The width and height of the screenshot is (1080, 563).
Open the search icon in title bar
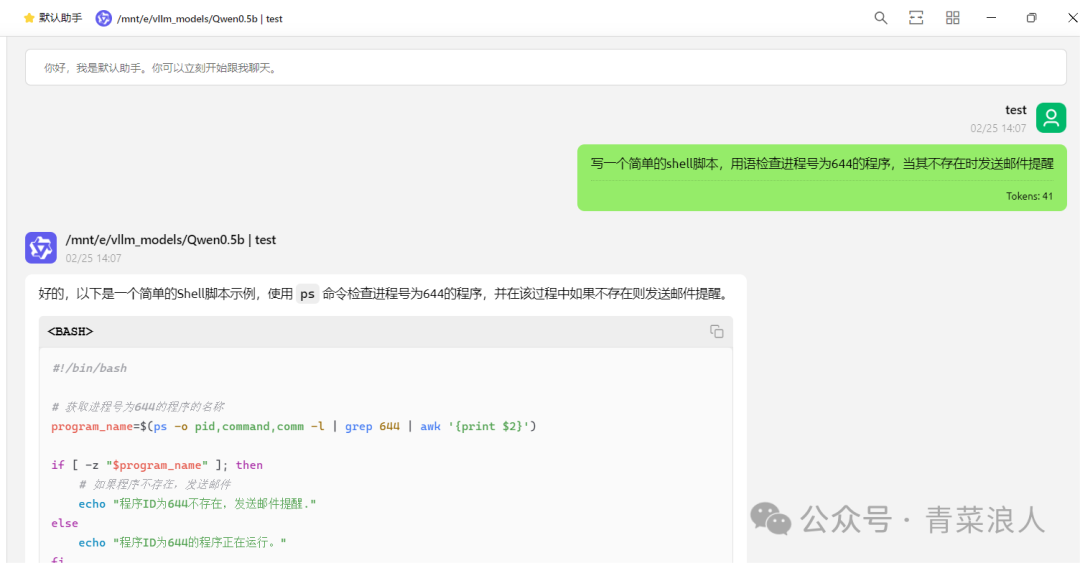tap(880, 18)
